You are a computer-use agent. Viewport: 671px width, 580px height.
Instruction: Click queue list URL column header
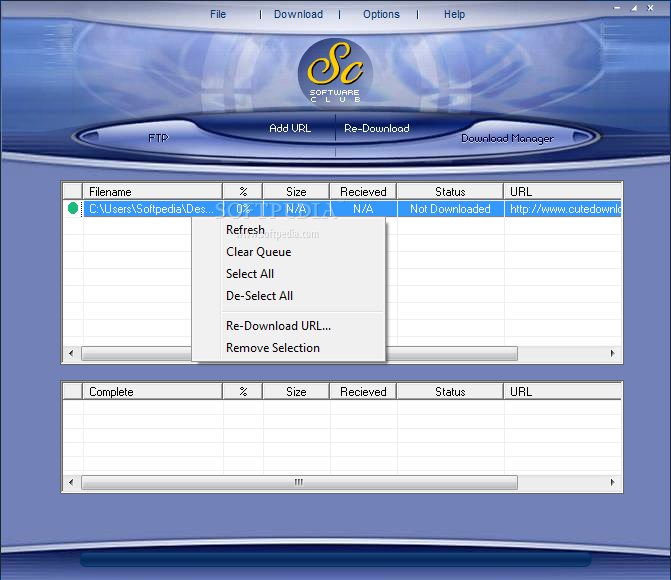[x=562, y=191]
